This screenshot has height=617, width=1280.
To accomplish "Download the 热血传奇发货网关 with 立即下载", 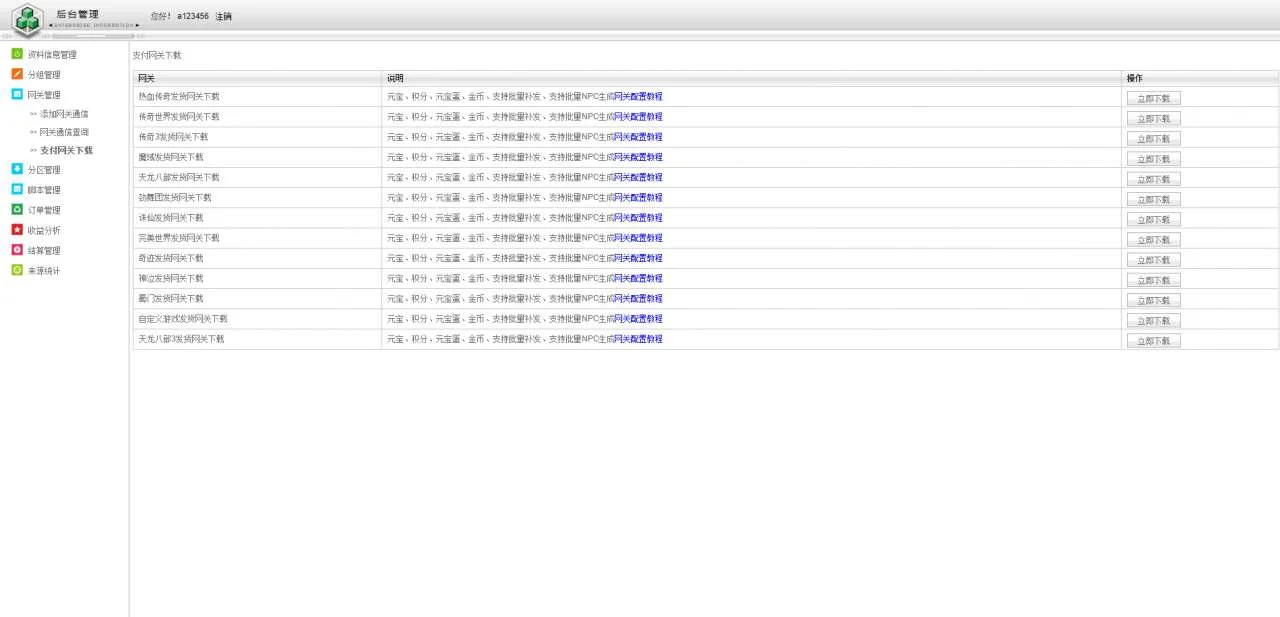I will click(x=1153, y=98).
